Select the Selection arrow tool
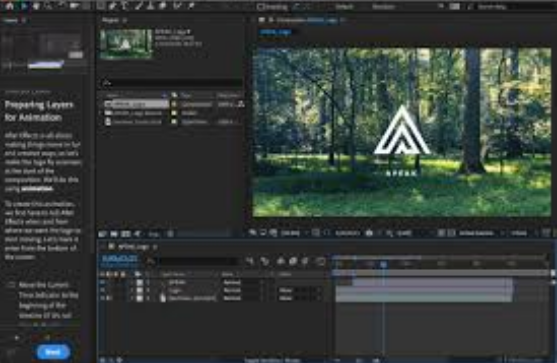 pos(24,6)
